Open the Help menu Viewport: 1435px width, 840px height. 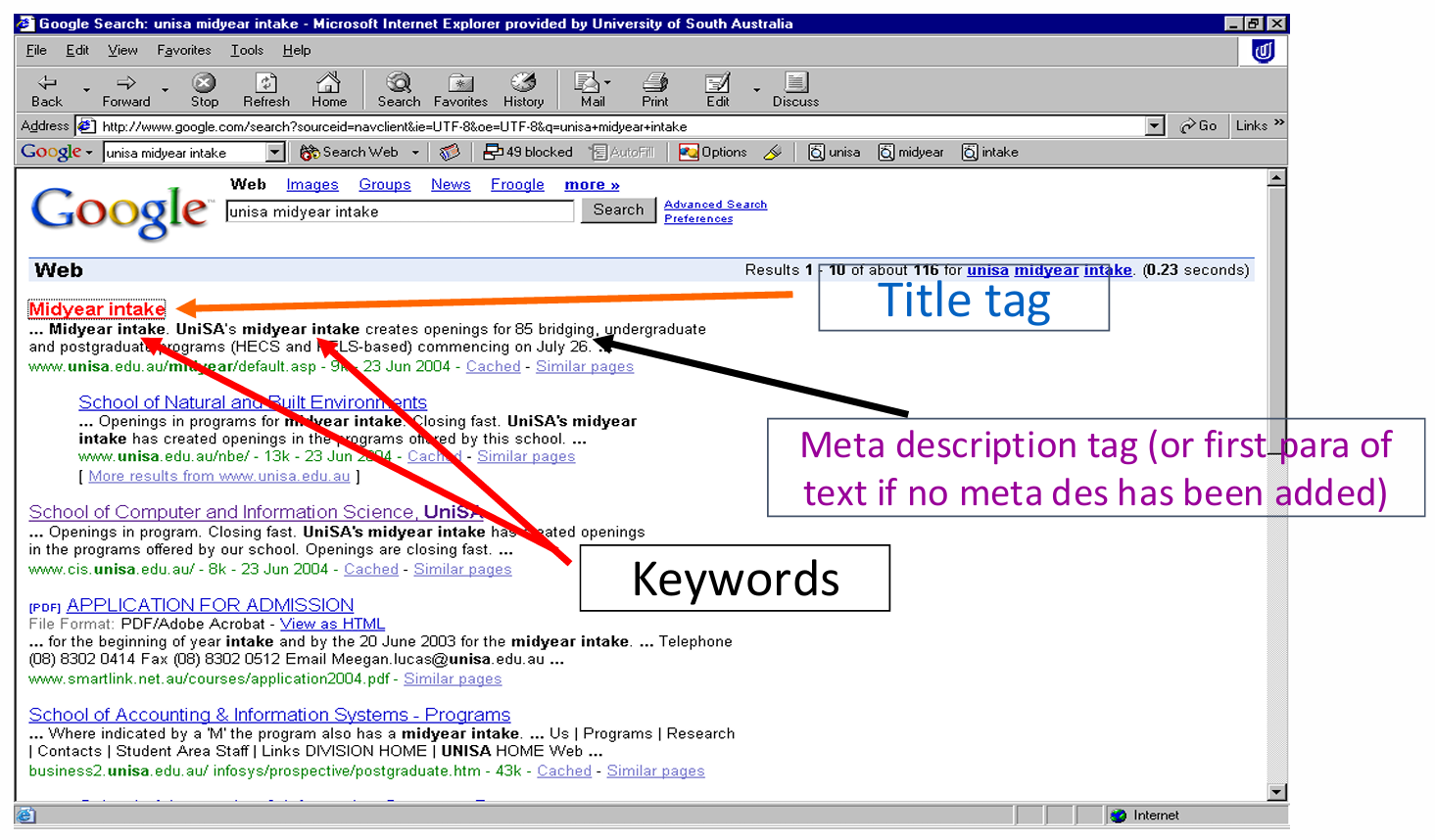point(297,50)
